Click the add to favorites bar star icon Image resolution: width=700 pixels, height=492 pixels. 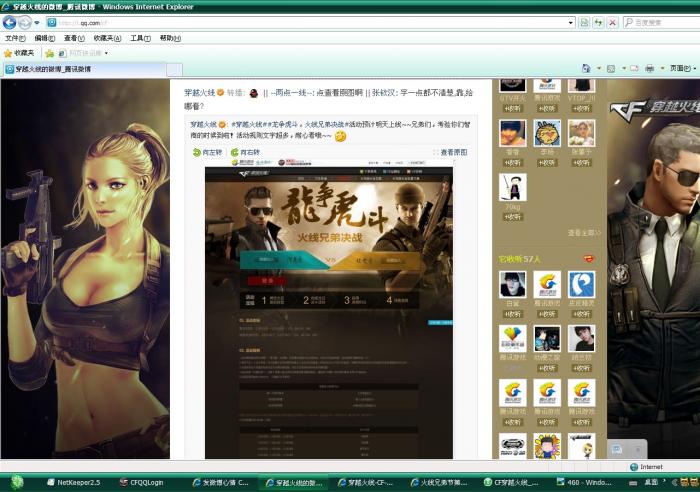click(50, 54)
